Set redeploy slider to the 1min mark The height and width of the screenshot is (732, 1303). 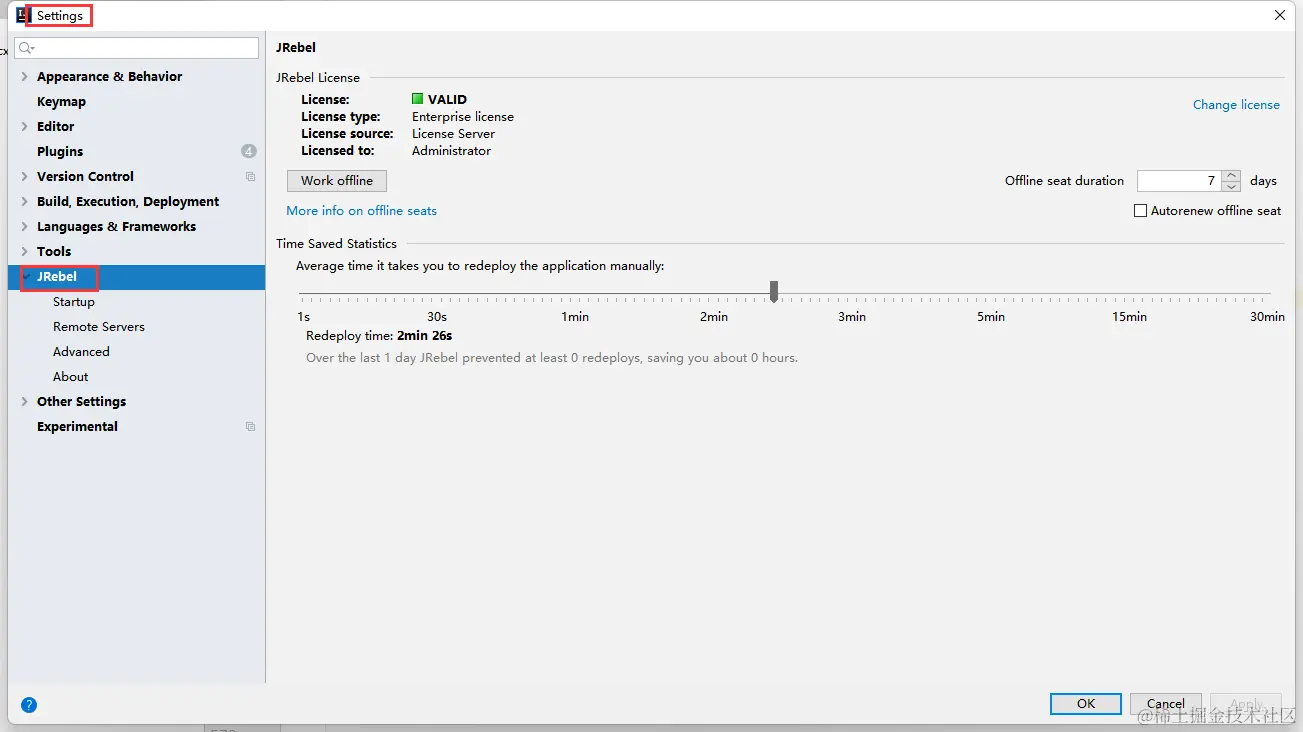[575, 294]
